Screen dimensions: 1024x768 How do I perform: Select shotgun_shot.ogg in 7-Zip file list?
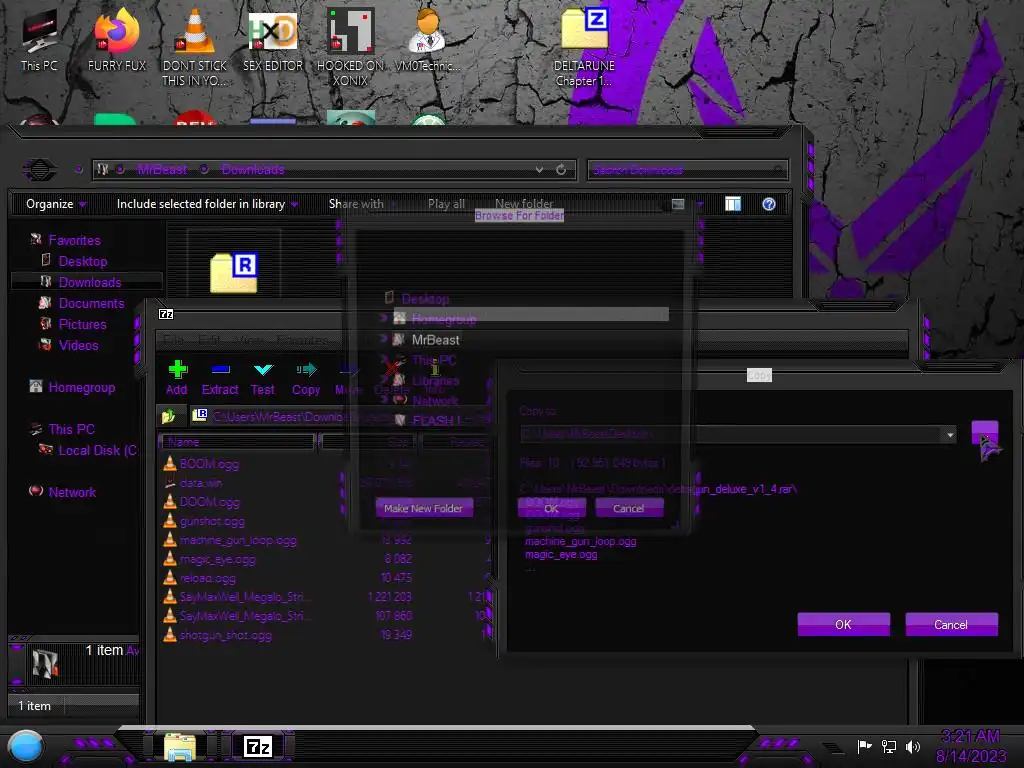225,635
